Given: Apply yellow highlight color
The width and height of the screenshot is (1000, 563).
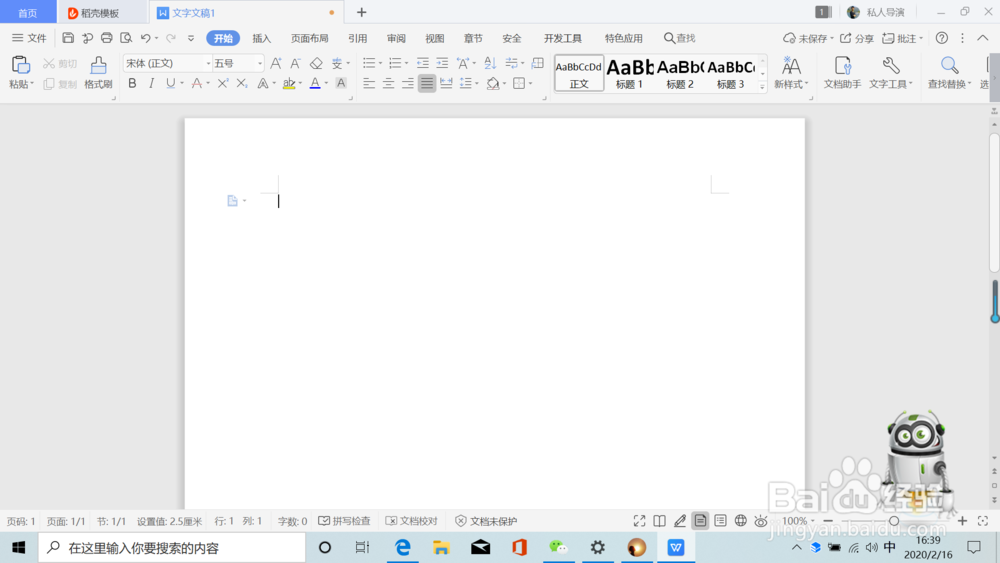Looking at the screenshot, I should pos(289,83).
